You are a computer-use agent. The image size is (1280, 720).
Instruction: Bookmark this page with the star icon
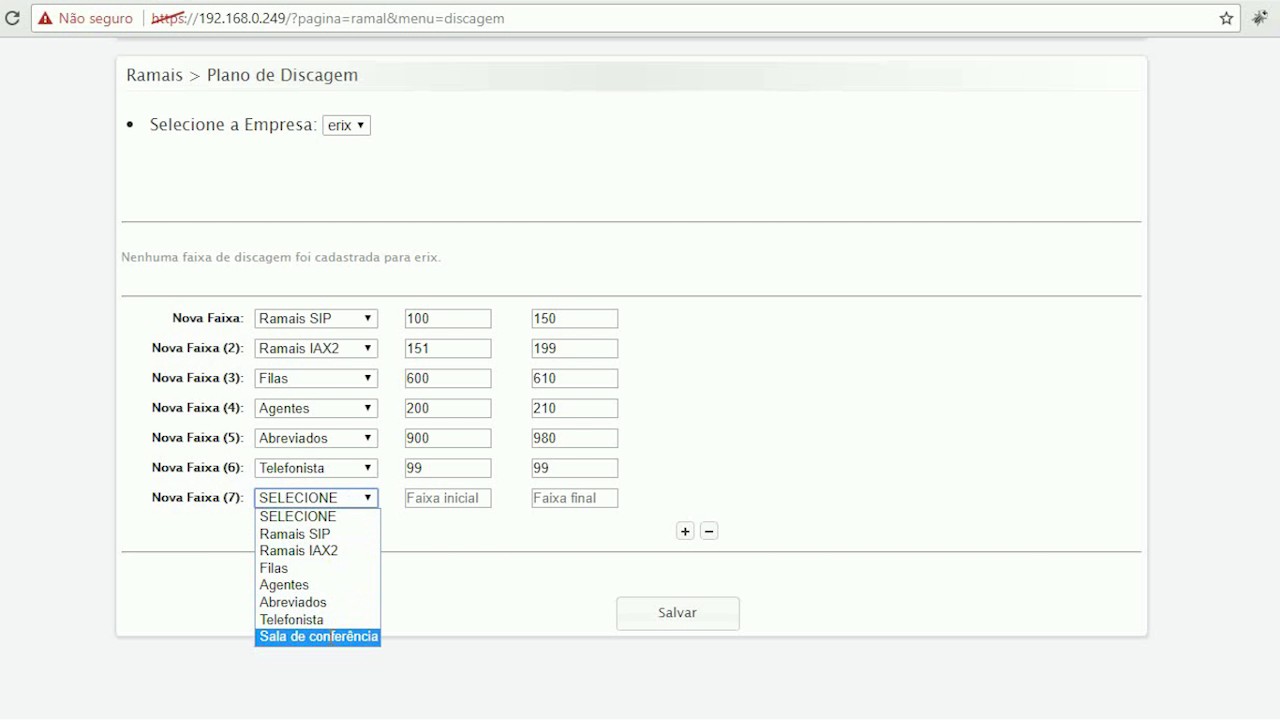pos(1226,18)
